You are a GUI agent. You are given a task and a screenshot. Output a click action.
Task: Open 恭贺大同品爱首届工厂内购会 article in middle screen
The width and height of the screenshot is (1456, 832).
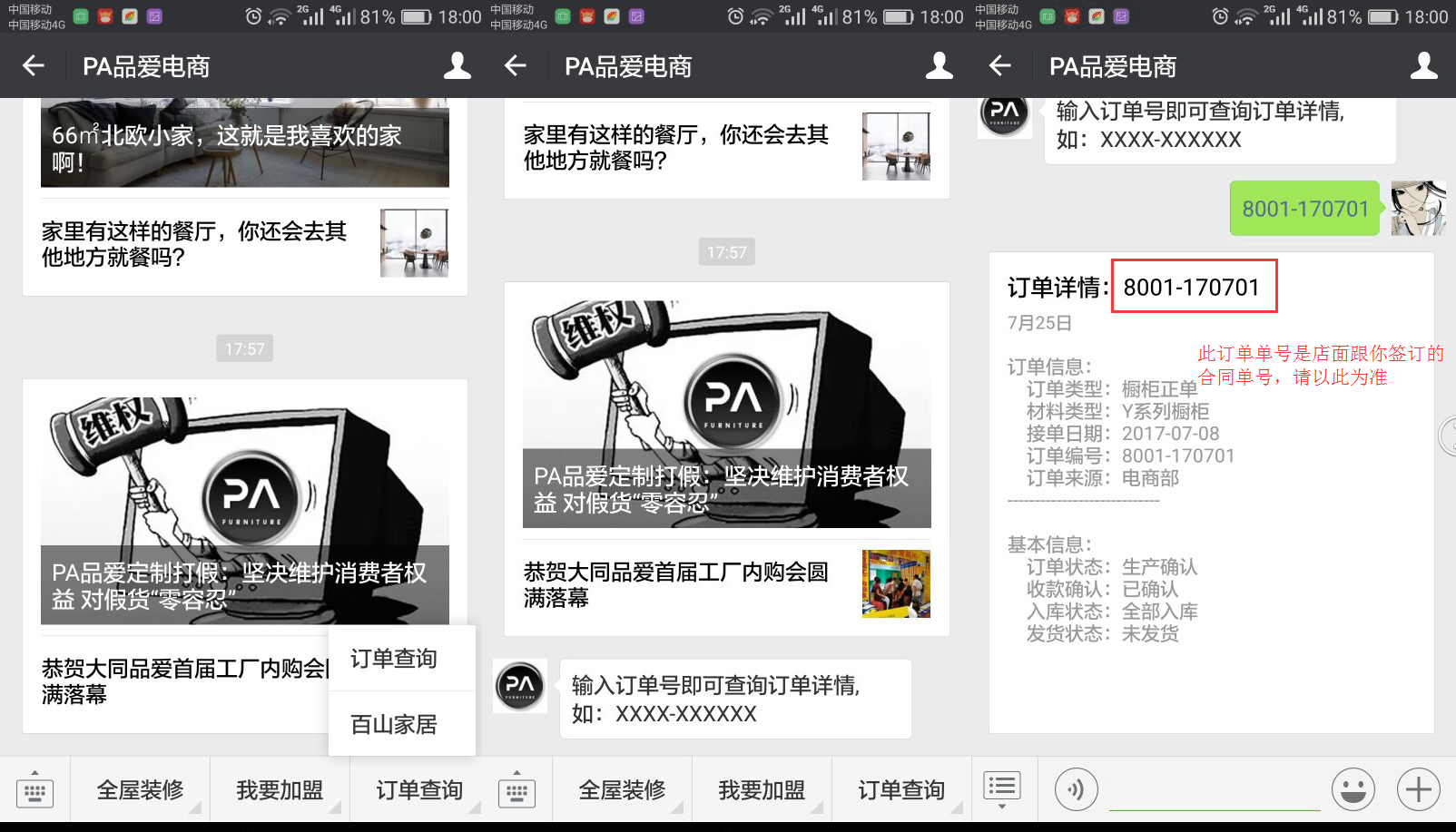tap(727, 584)
